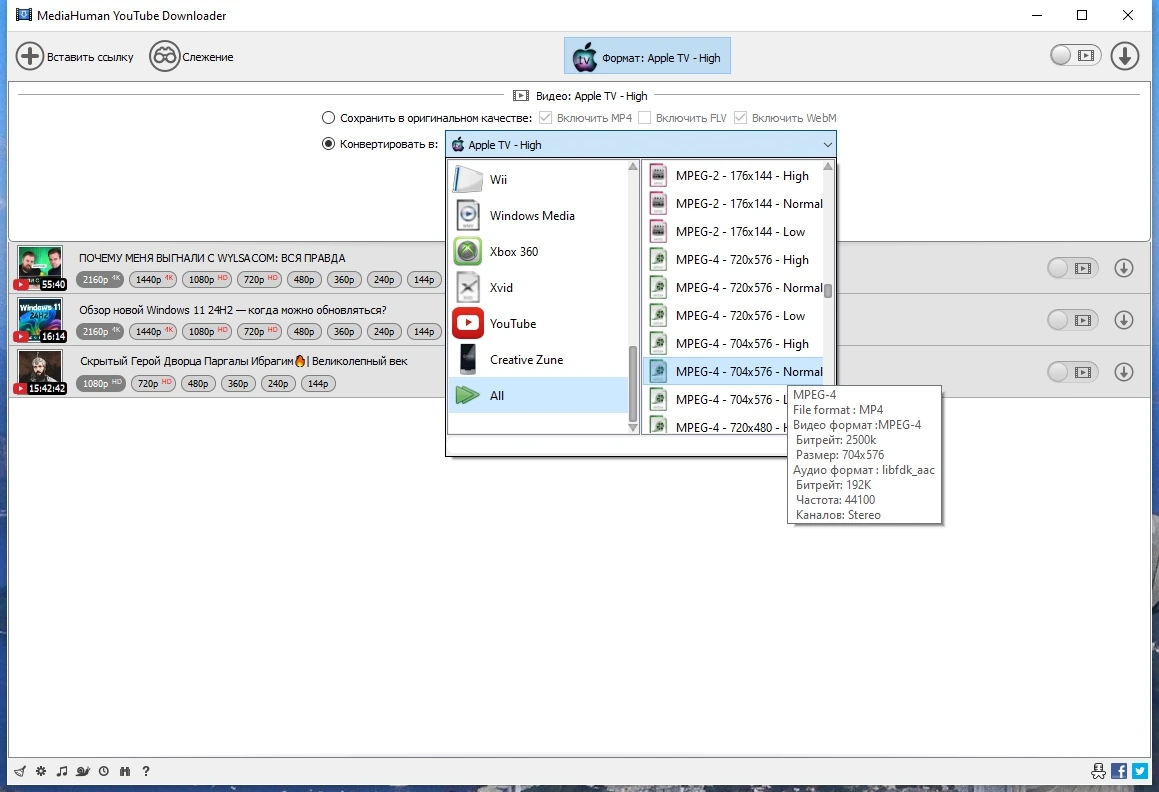Toggle the 'Включить WebM' checkbox
The height and width of the screenshot is (792, 1159).
tap(741, 118)
